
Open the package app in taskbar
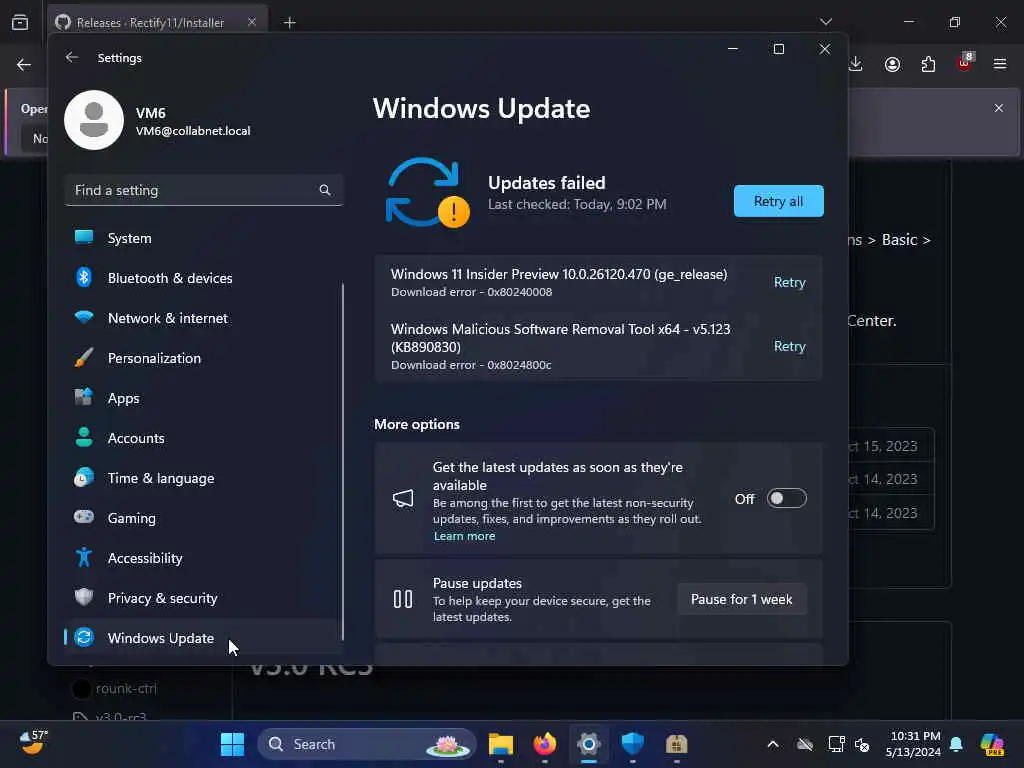(x=677, y=744)
